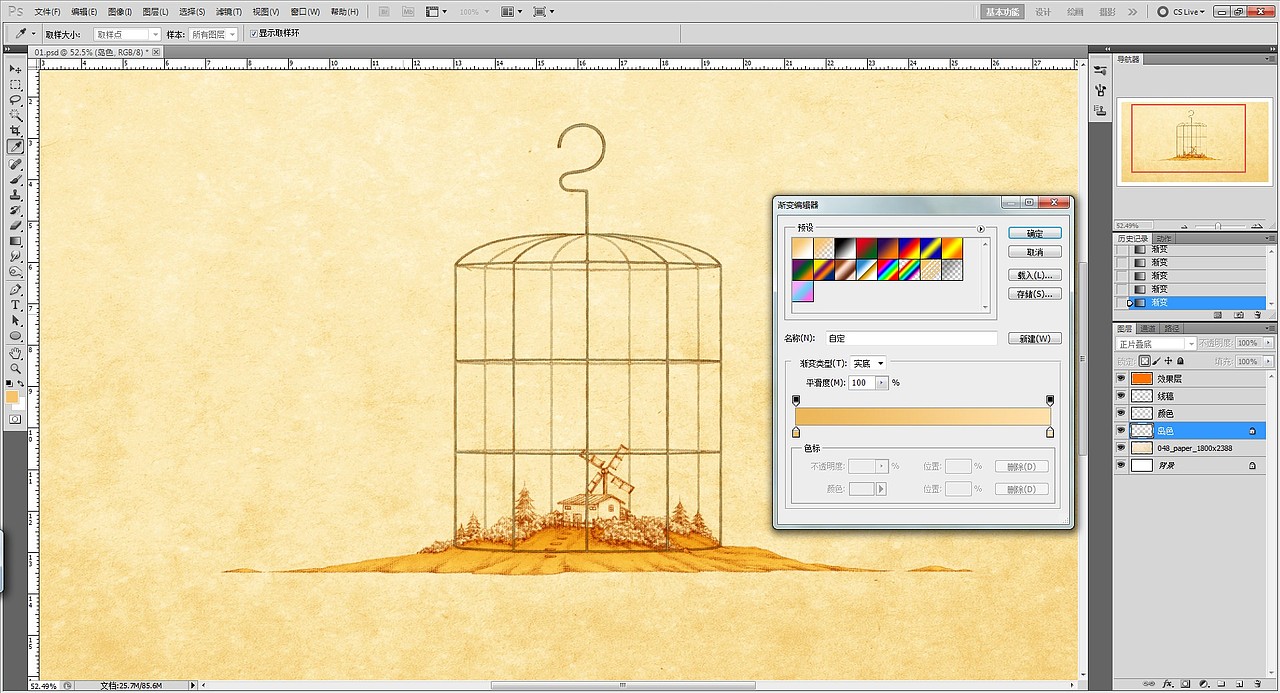
Task: Hide the 颜色 layer eye icon
Action: point(1121,413)
